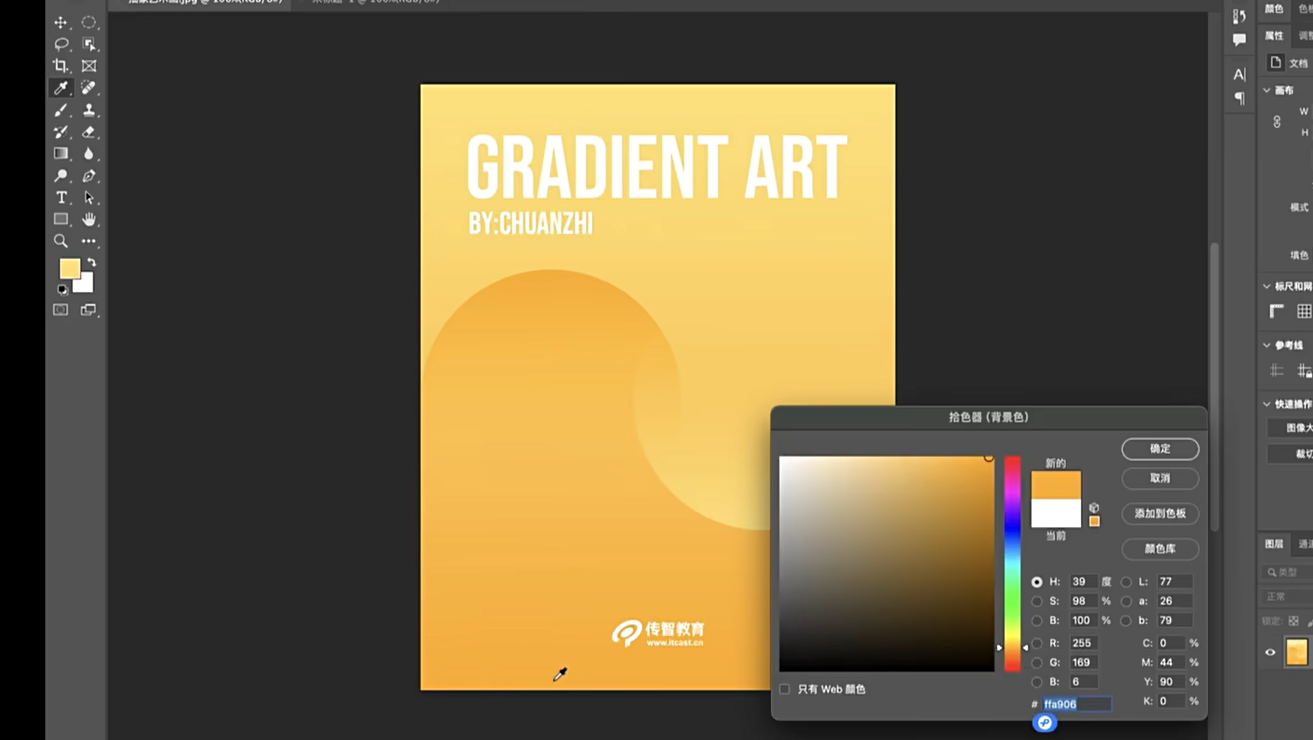1313x740 pixels.
Task: Select the Elliptical Marquee tool
Action: (x=89, y=22)
